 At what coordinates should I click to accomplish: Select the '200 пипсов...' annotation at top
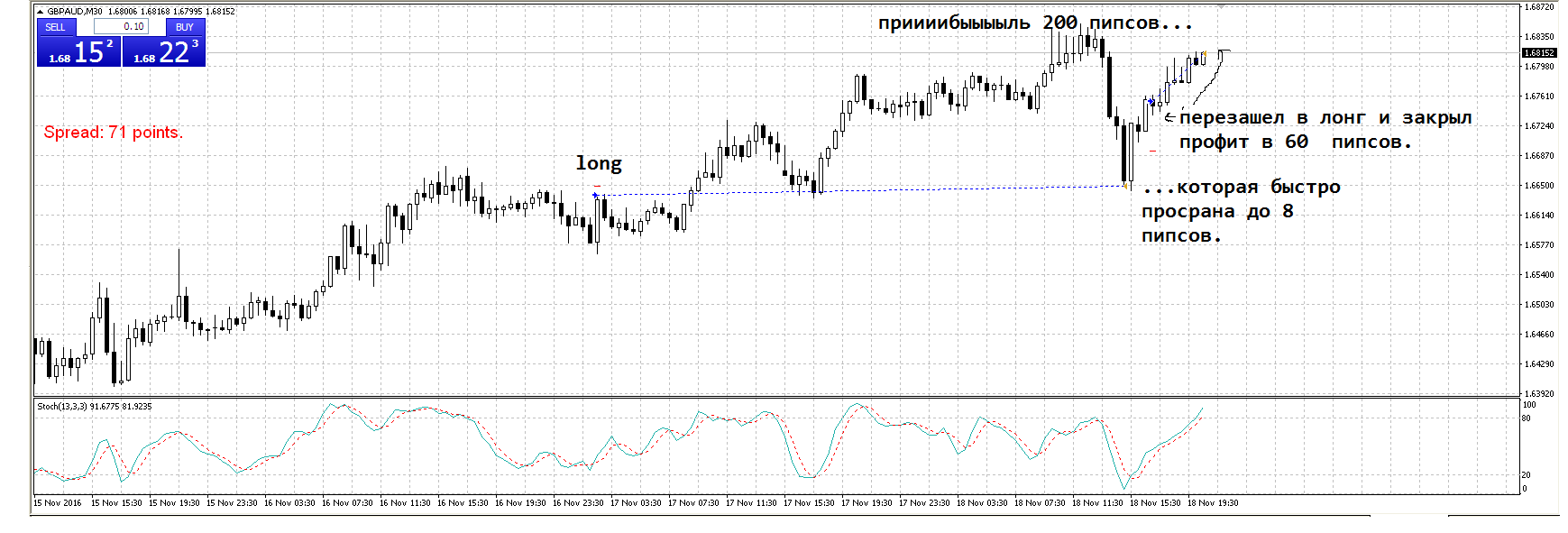(1117, 23)
